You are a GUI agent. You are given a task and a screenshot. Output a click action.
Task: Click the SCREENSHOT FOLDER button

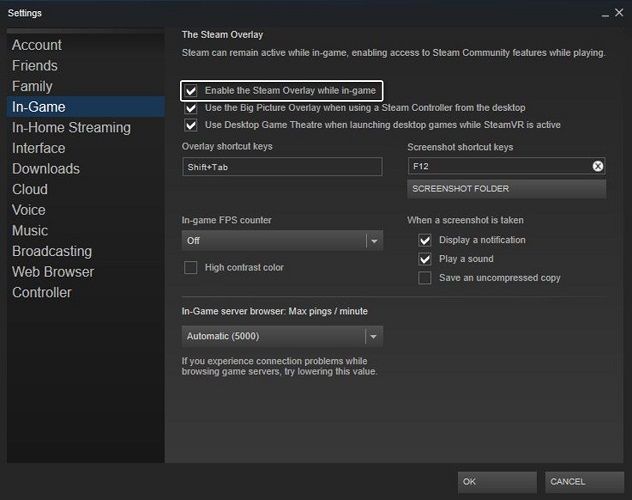point(507,189)
